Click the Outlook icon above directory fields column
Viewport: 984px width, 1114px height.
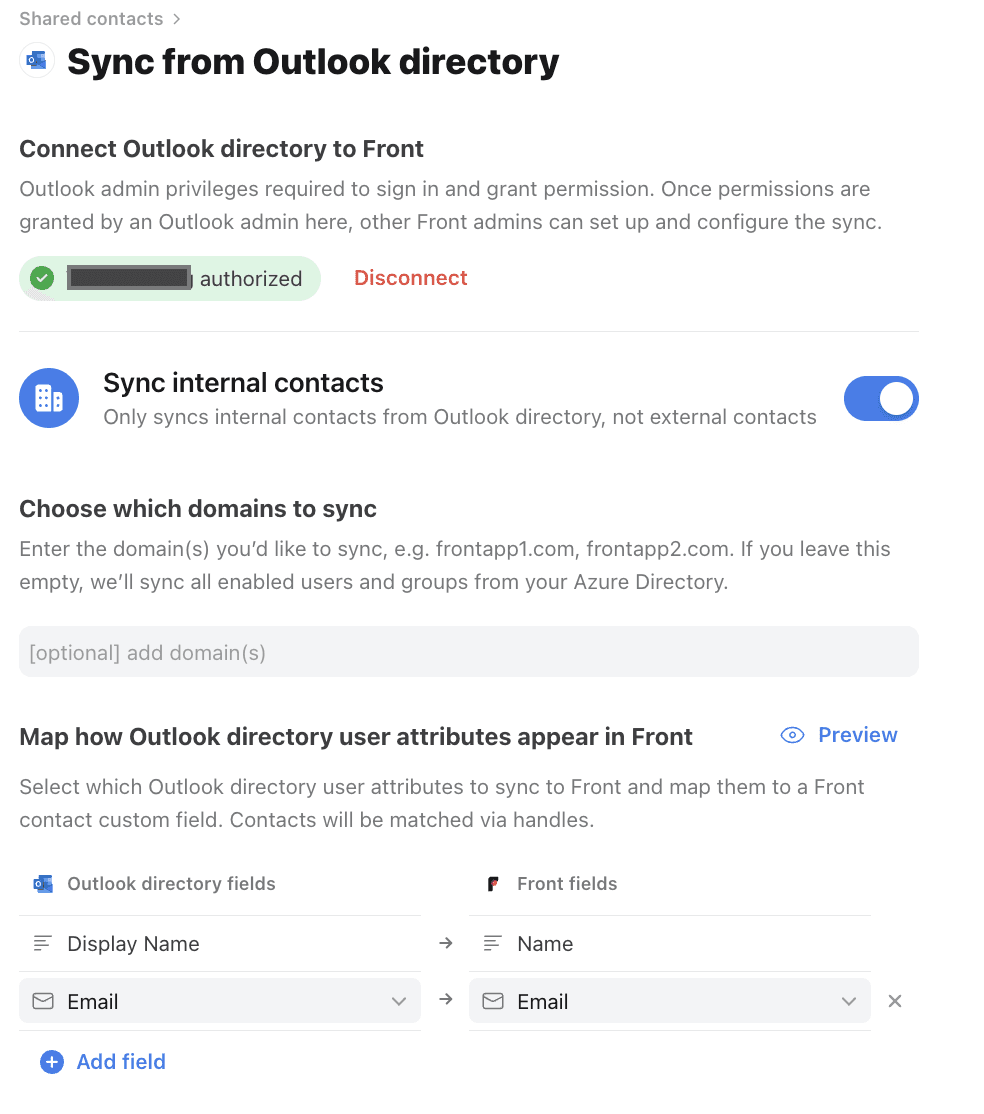click(42, 883)
